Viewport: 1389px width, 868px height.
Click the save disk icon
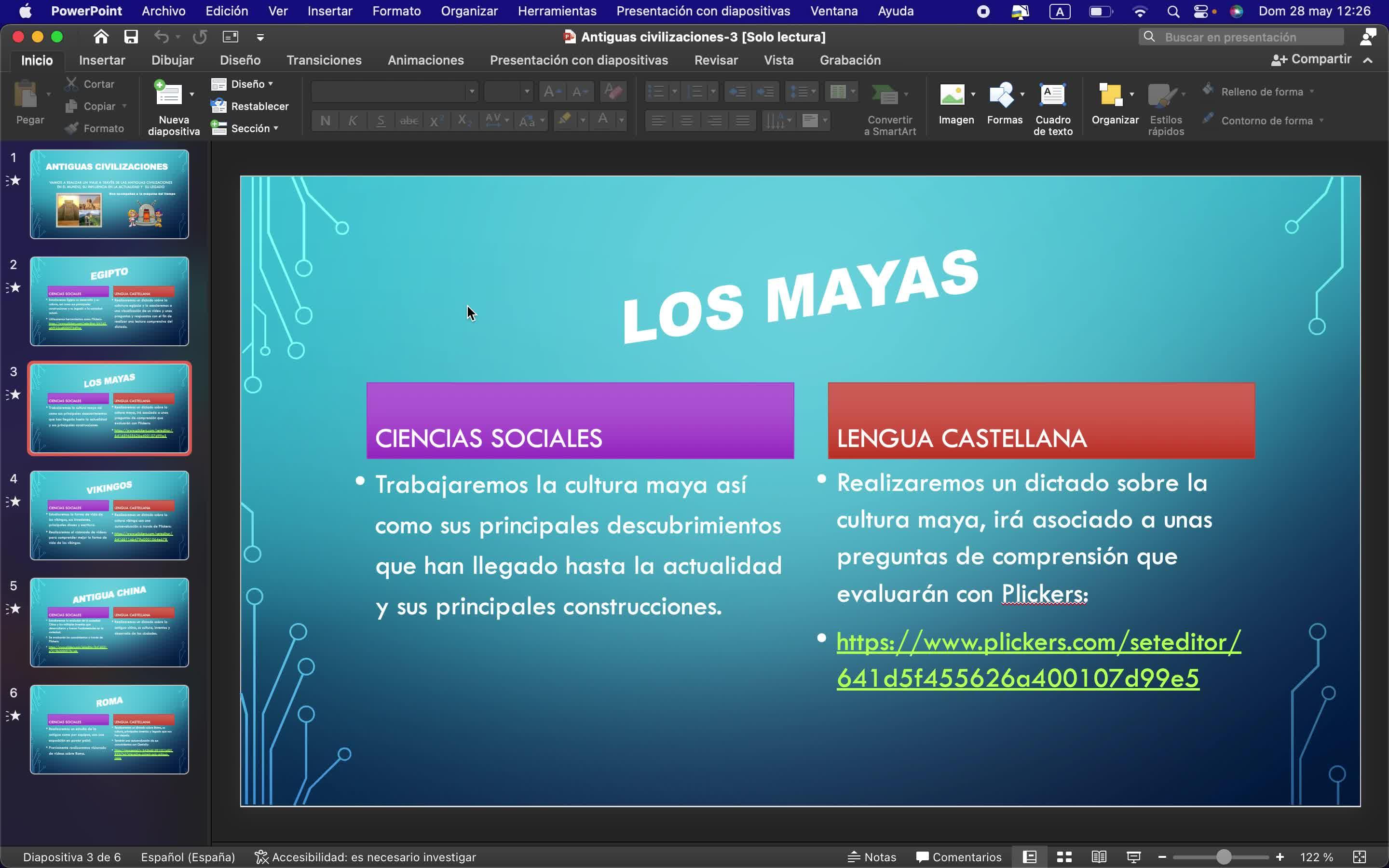(131, 37)
